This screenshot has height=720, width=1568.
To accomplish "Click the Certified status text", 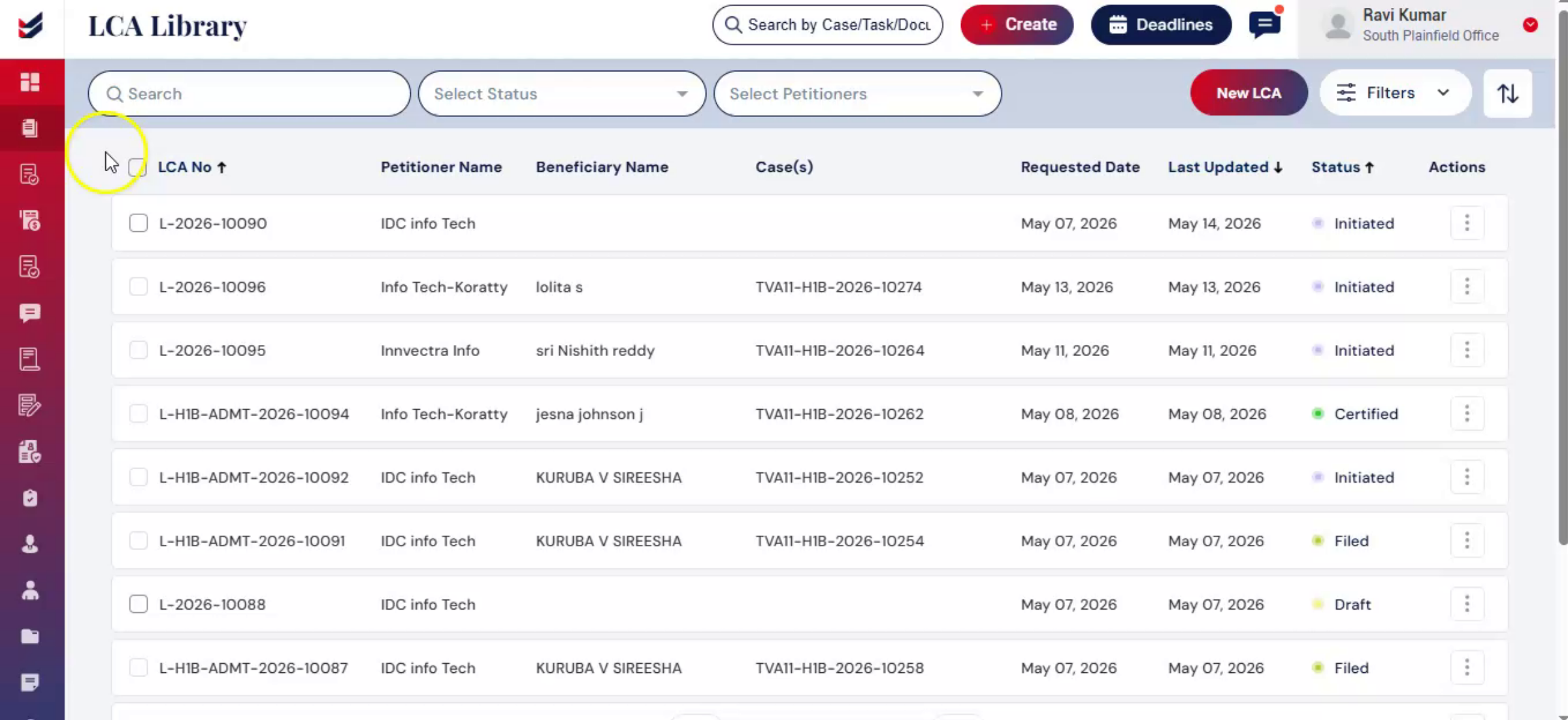I will pyautogui.click(x=1366, y=414).
